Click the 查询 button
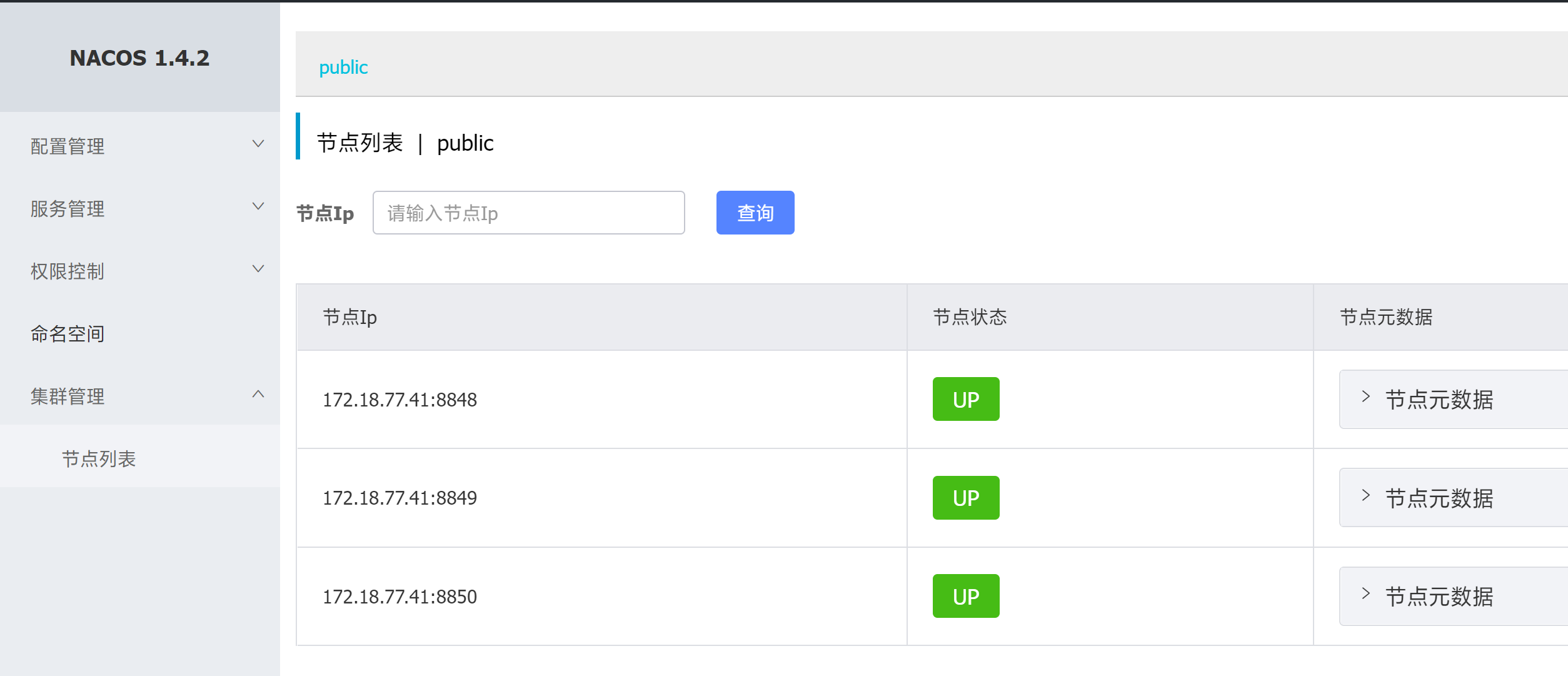The width and height of the screenshot is (1568, 676). coord(755,213)
